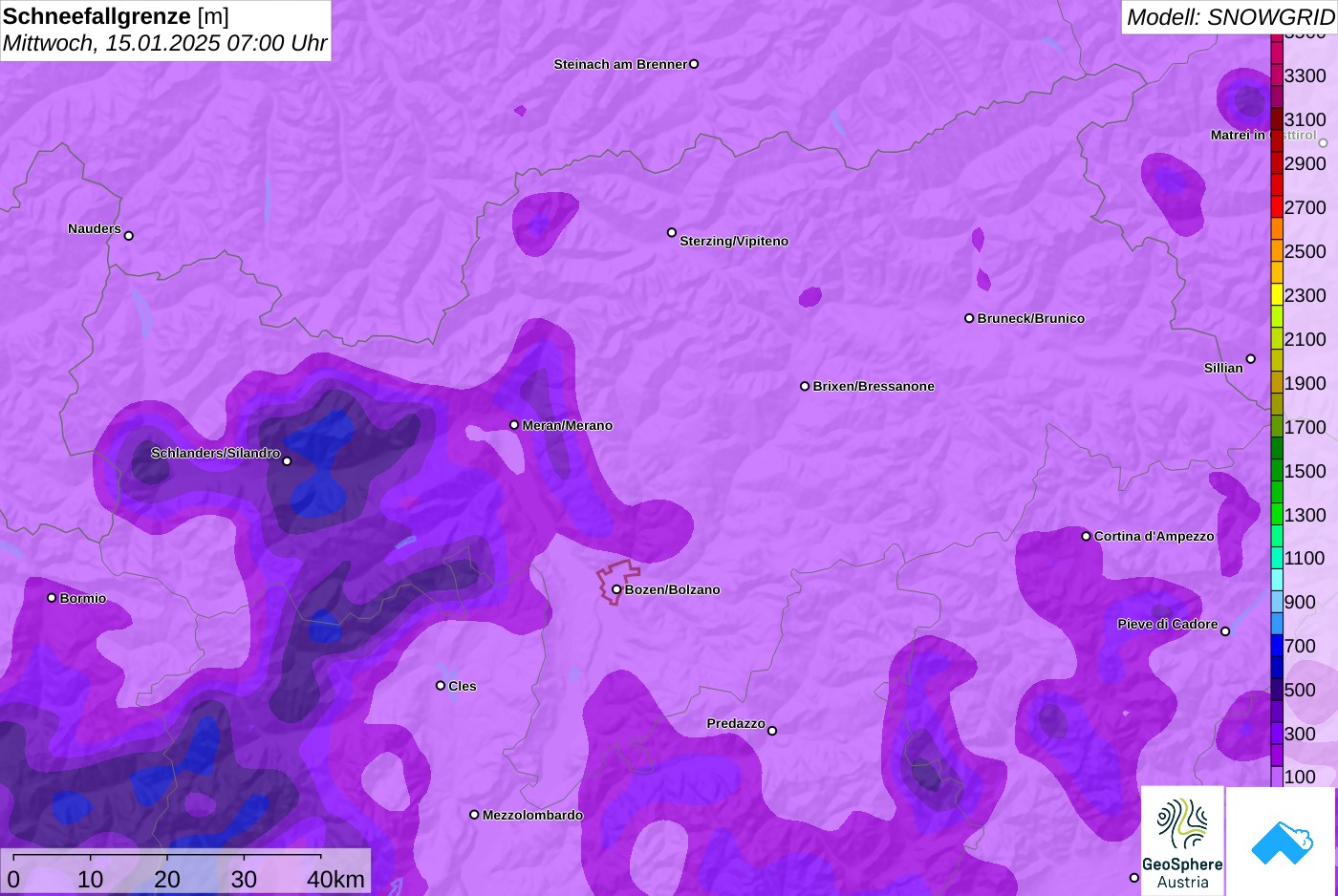Click the Schlanders/Silandro marker dot
This screenshot has height=896, width=1338.
tap(287, 461)
